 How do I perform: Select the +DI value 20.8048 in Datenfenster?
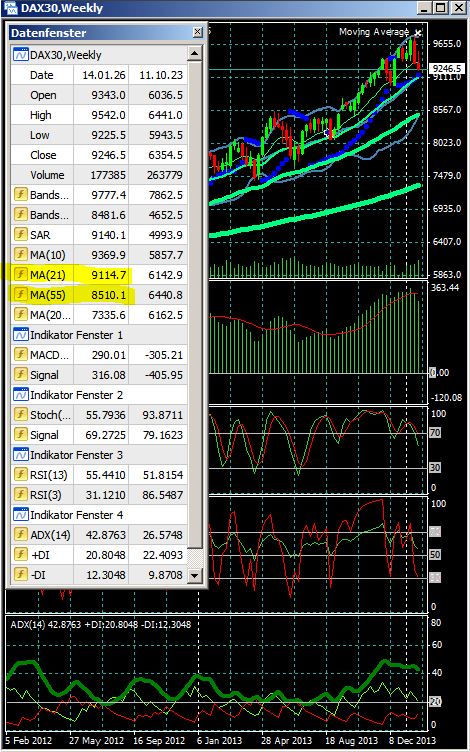(106, 554)
